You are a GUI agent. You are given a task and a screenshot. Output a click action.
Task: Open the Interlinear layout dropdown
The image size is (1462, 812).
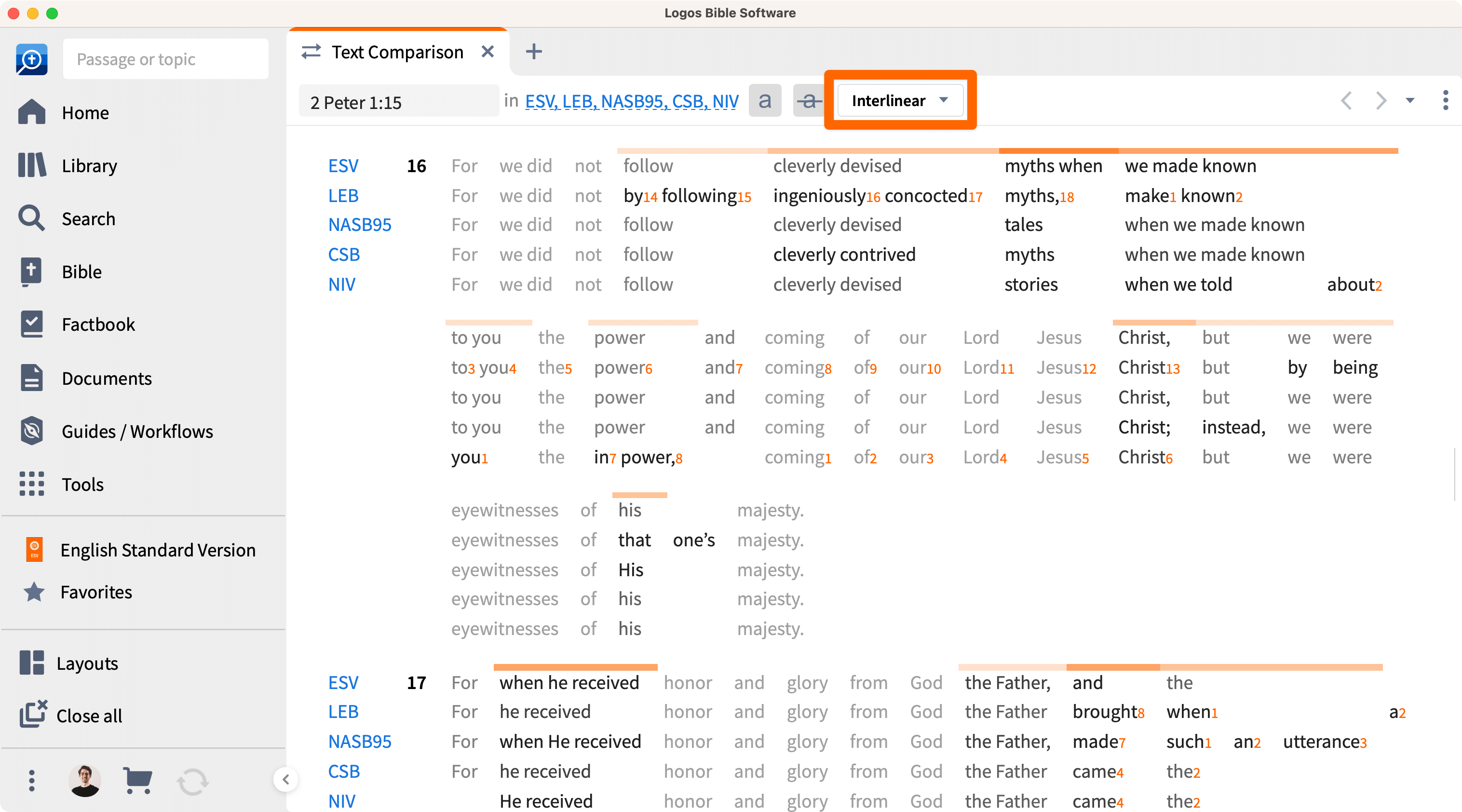click(900, 100)
